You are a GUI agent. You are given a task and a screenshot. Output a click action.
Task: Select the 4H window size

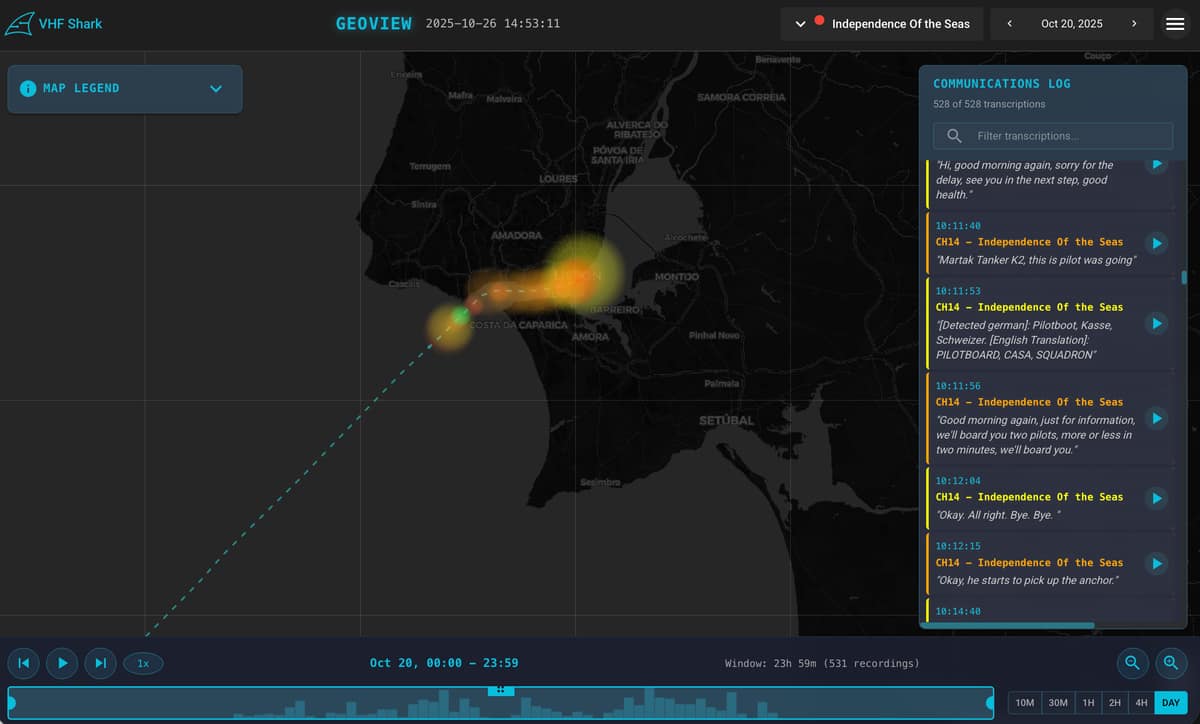point(1141,703)
